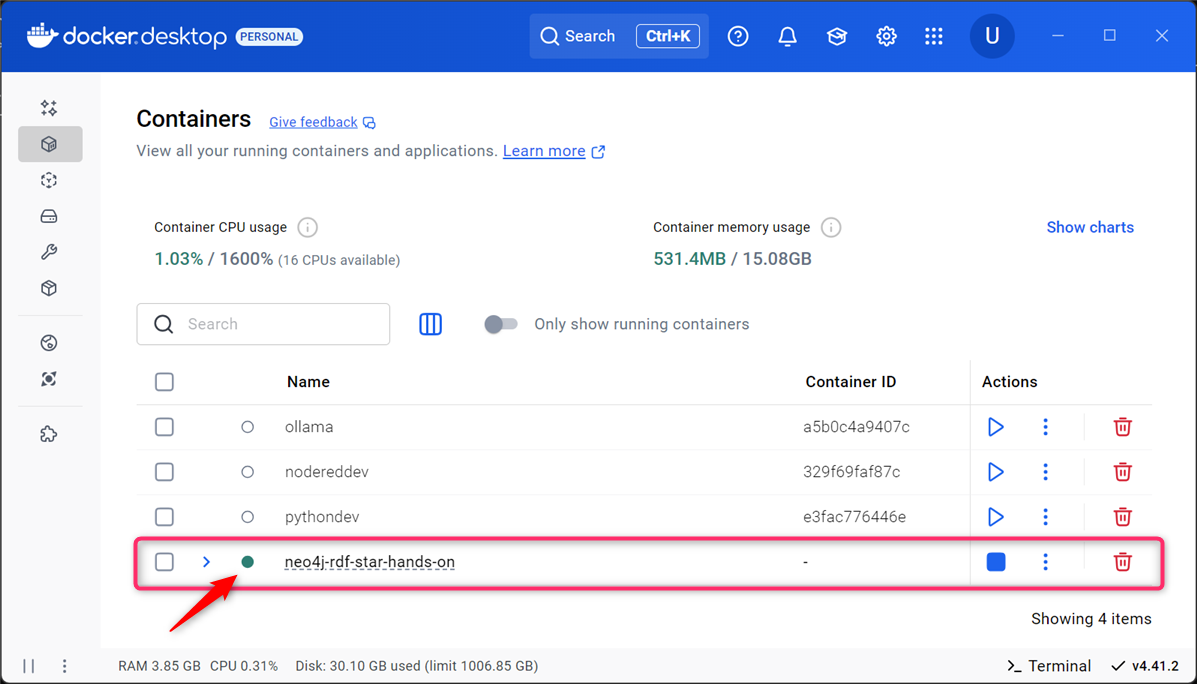
Task: Click the ollama container name
Action: pos(309,427)
